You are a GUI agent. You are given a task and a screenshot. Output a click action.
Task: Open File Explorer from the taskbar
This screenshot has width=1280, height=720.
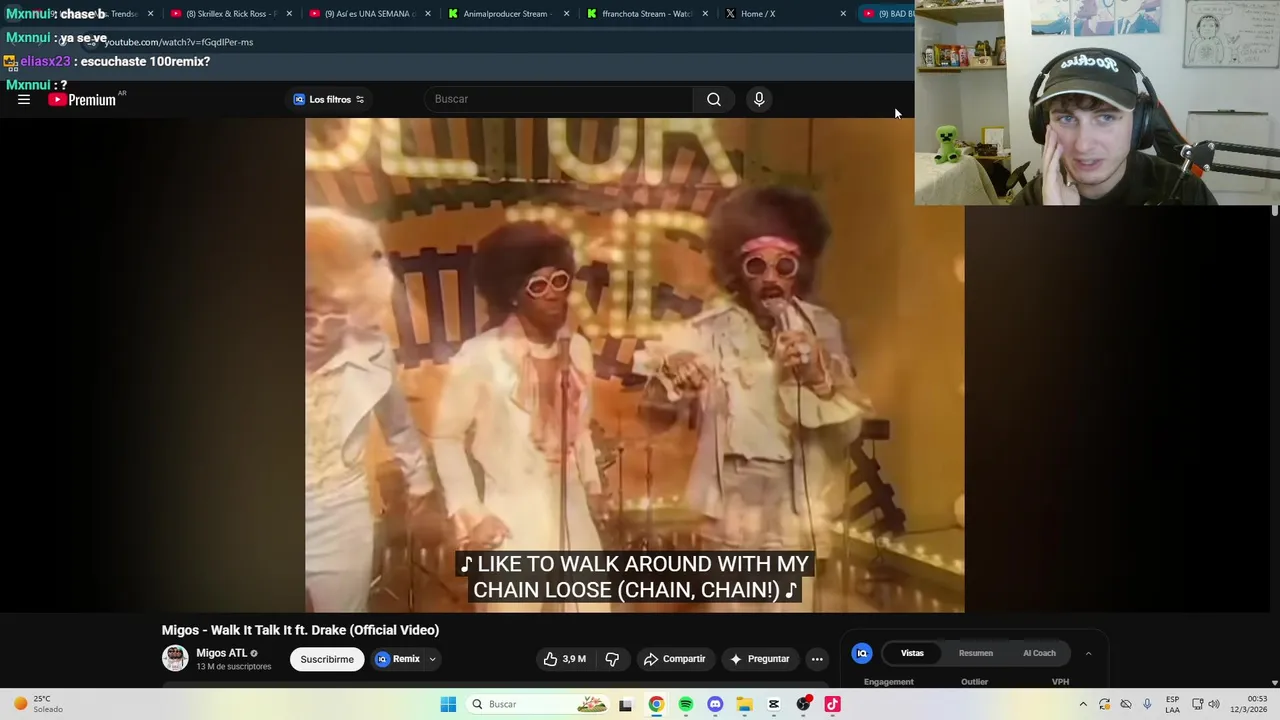[744, 704]
